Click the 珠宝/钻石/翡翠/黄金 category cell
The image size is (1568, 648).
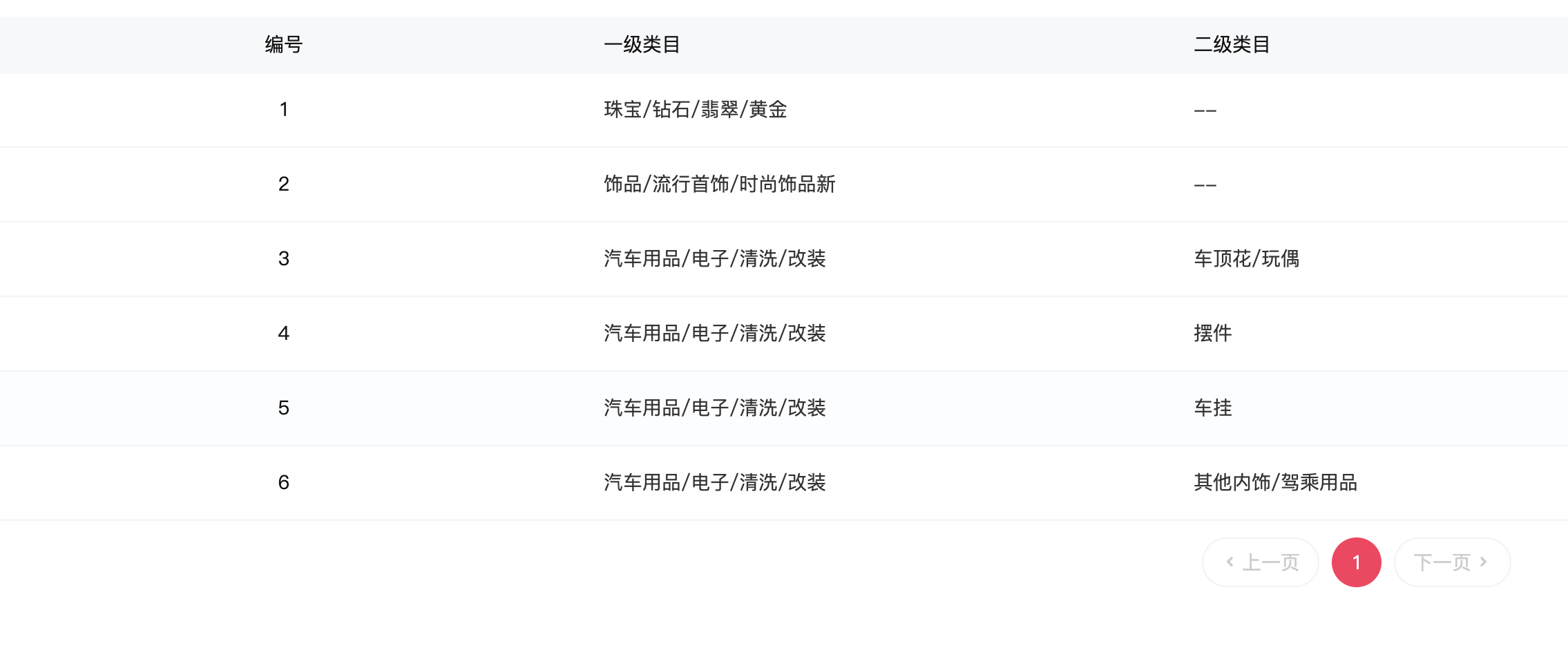pyautogui.click(x=696, y=110)
